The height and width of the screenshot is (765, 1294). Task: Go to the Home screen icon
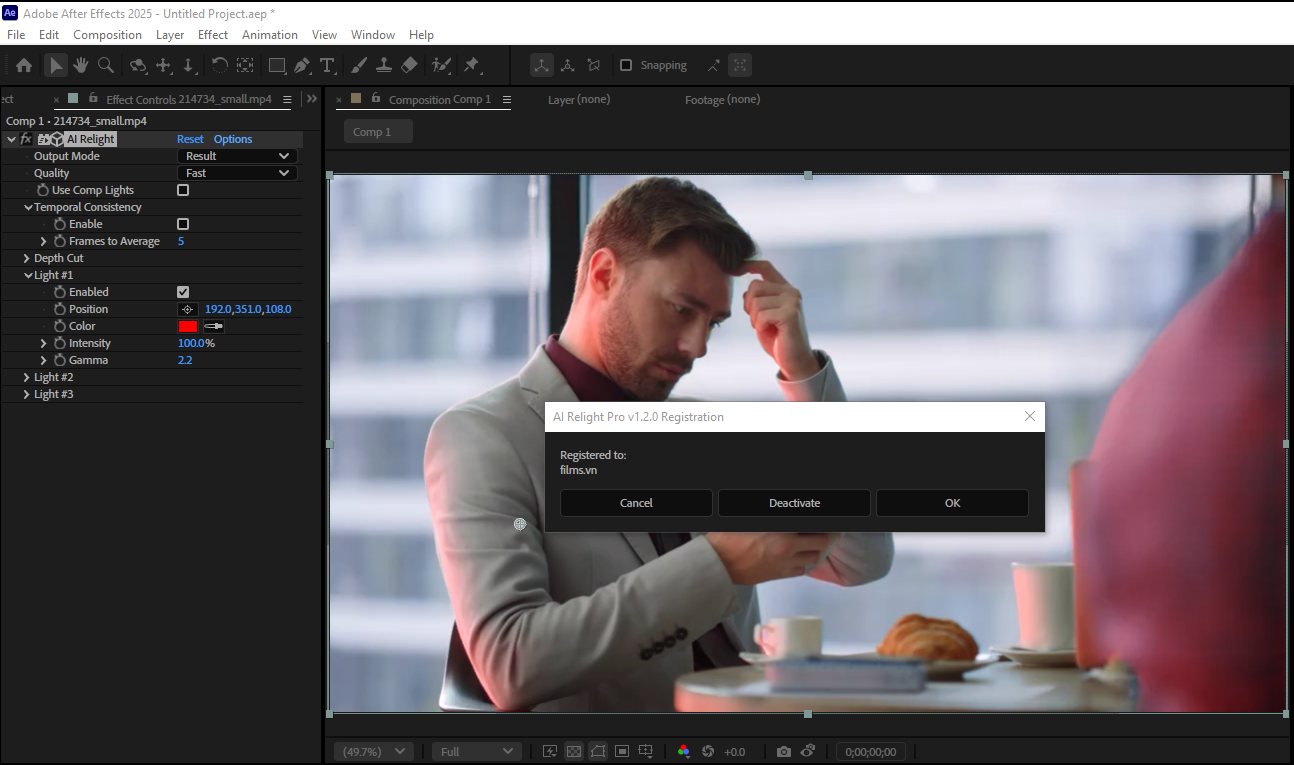click(24, 65)
